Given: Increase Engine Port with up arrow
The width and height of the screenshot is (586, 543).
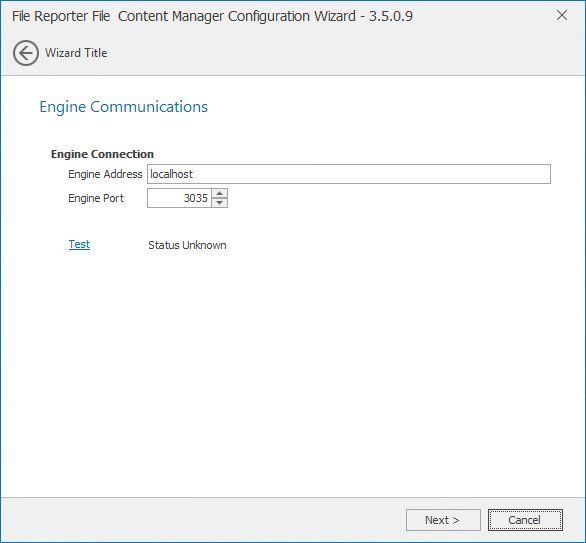Looking at the screenshot, I should 220,193.
